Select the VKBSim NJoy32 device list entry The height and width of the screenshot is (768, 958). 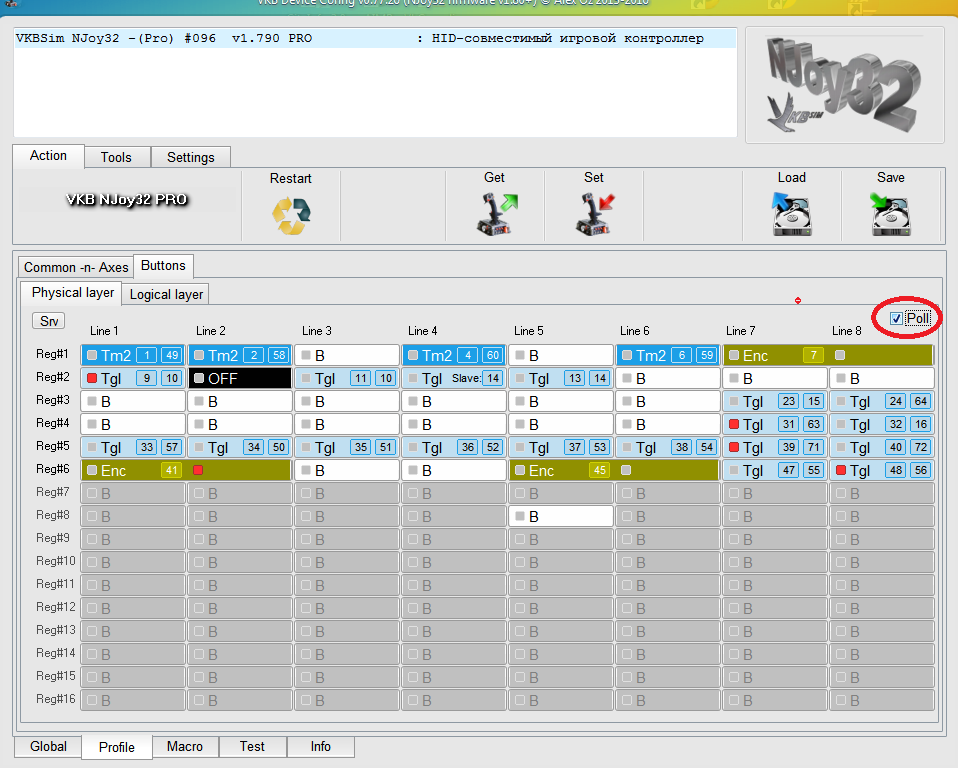(375, 38)
